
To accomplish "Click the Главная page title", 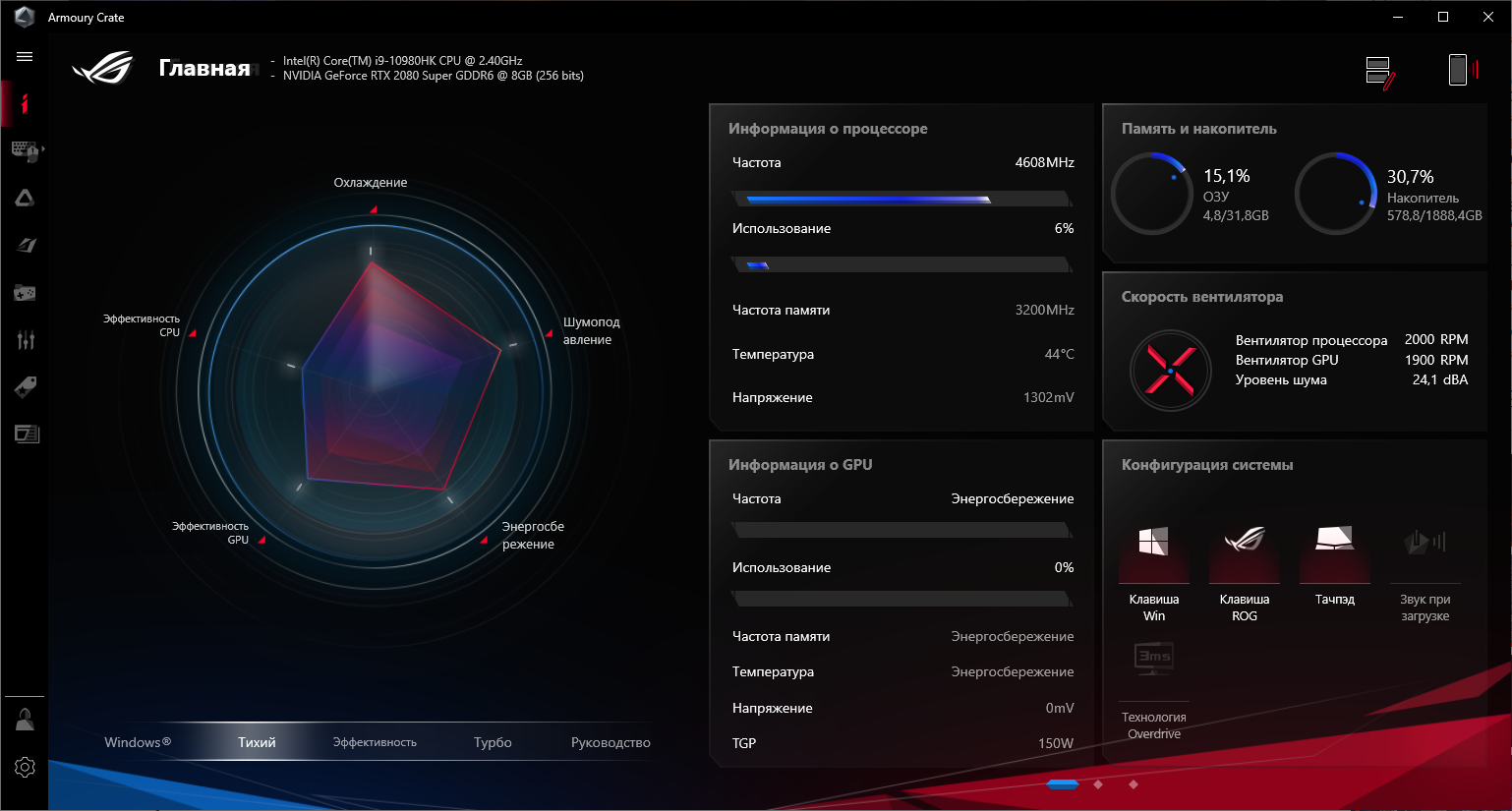I will click(x=204, y=68).
